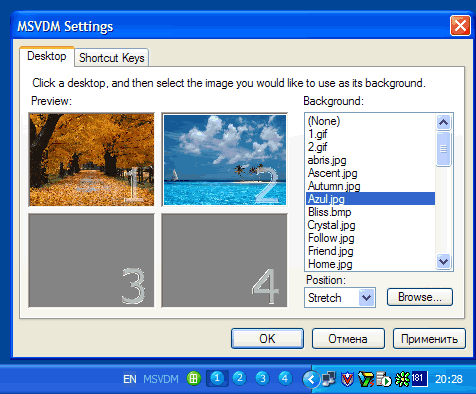Image resolution: width=476 pixels, height=394 pixels.
Task: Close the MSVDM Settings dialog
Action: coord(460,25)
